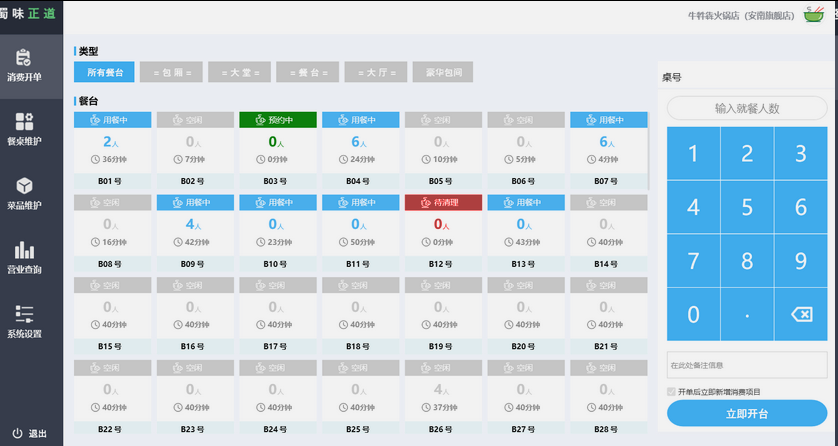Open the 餐桌维护 table maintenance icon
Image resolution: width=838 pixels, height=446 pixels.
tap(24, 122)
